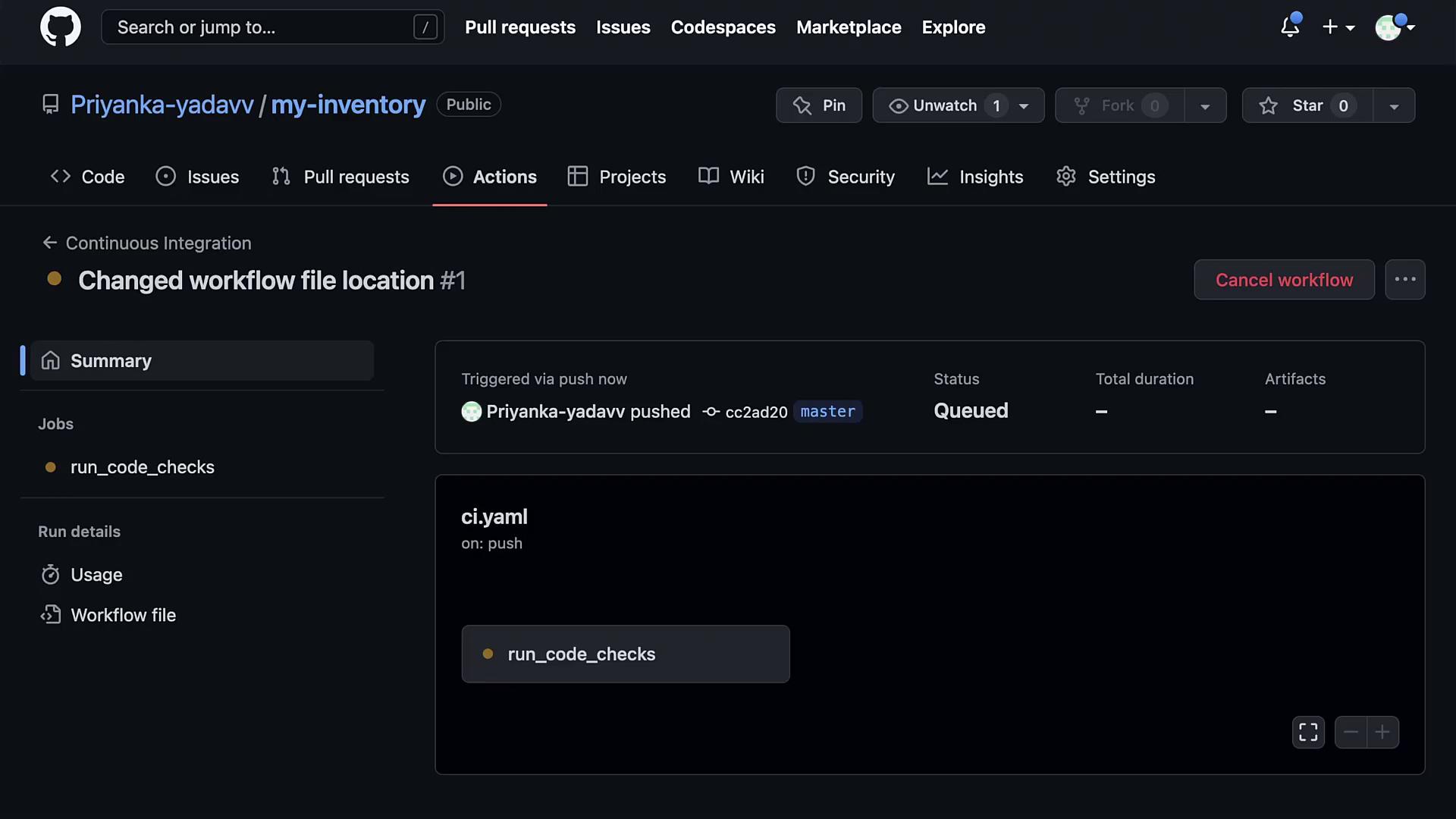Click the fullscreen workflow graph icon
Screen dimensions: 1456x819
[x=1308, y=732]
